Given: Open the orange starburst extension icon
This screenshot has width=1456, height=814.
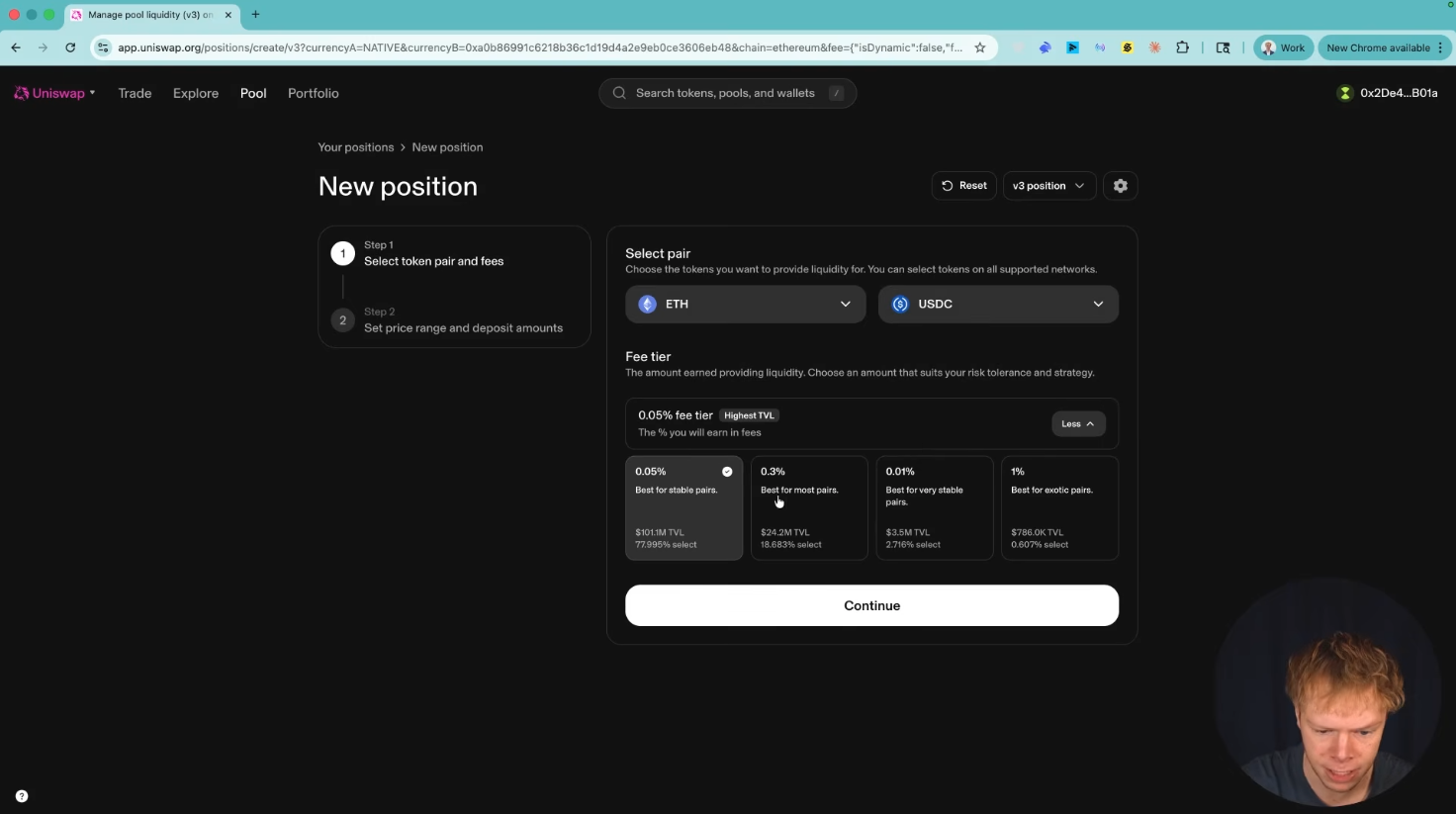Looking at the screenshot, I should click(1154, 47).
